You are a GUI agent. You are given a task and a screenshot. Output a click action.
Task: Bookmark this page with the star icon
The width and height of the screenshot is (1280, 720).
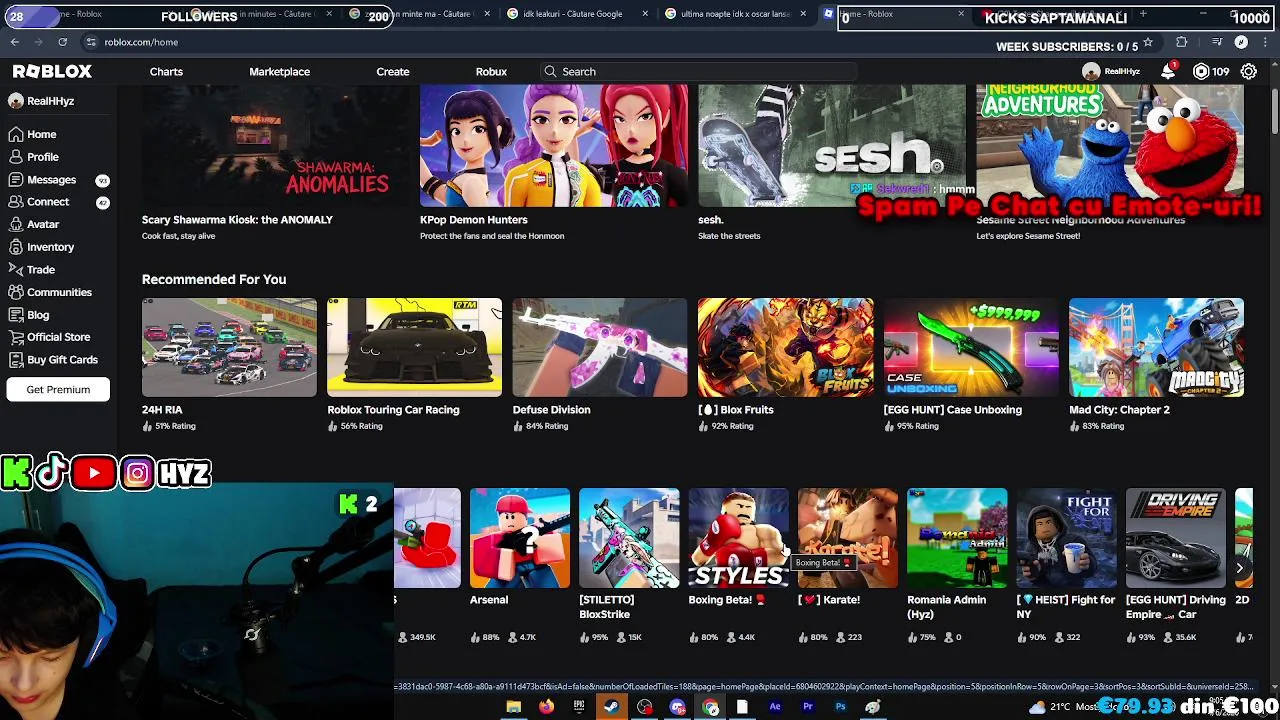(x=1148, y=42)
